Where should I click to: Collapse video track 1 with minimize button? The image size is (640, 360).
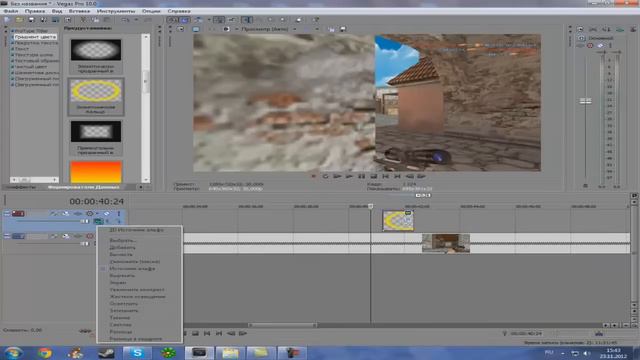point(7,213)
